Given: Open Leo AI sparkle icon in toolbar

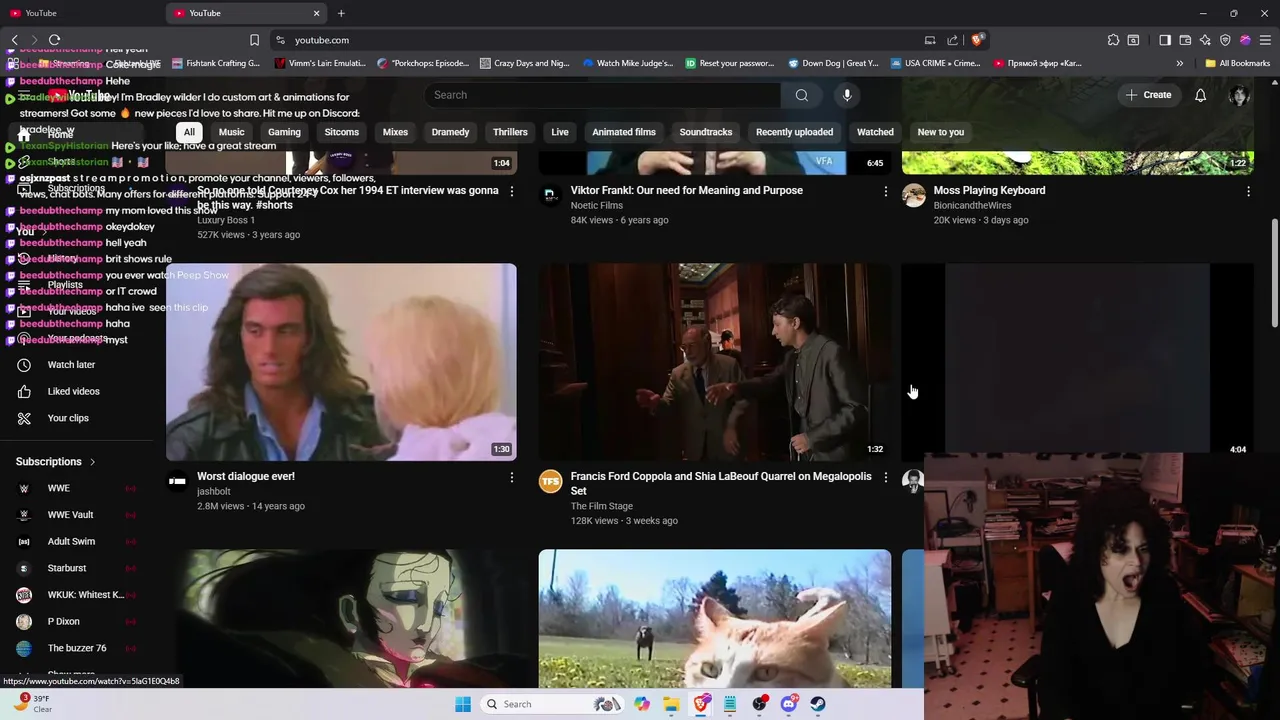Looking at the screenshot, I should [1205, 40].
